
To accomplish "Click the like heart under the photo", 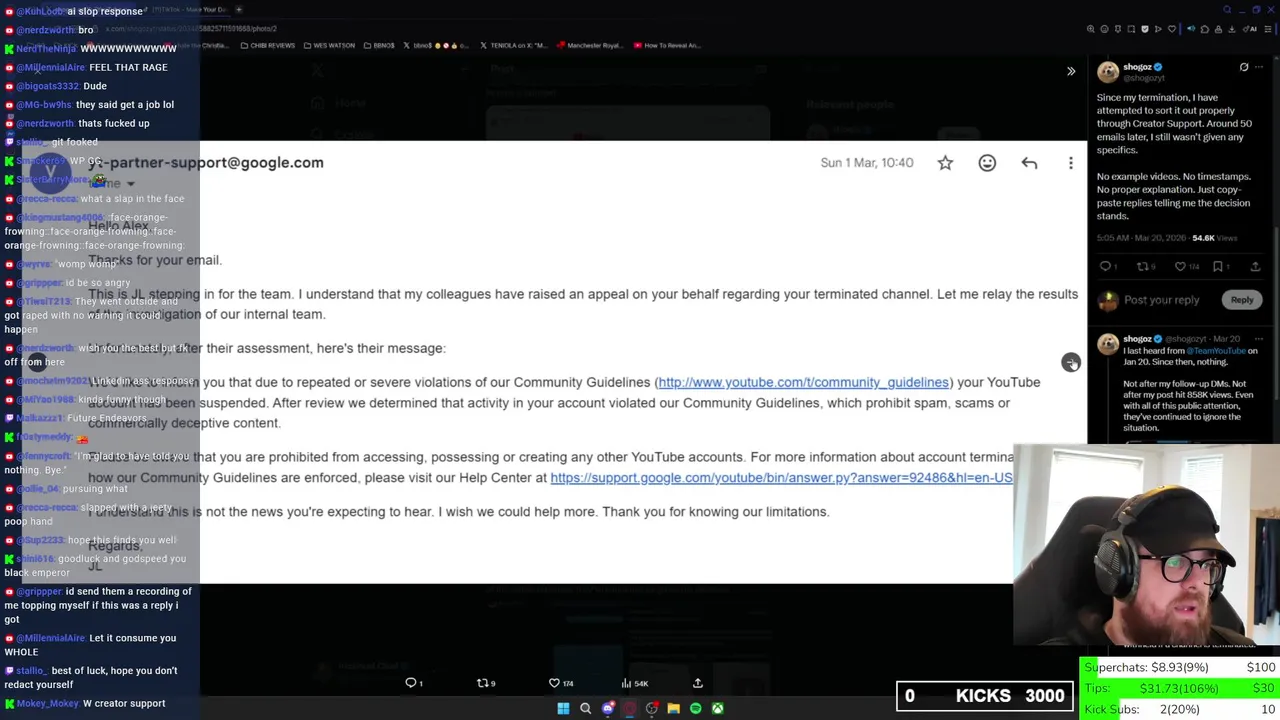I will click(x=560, y=683).
